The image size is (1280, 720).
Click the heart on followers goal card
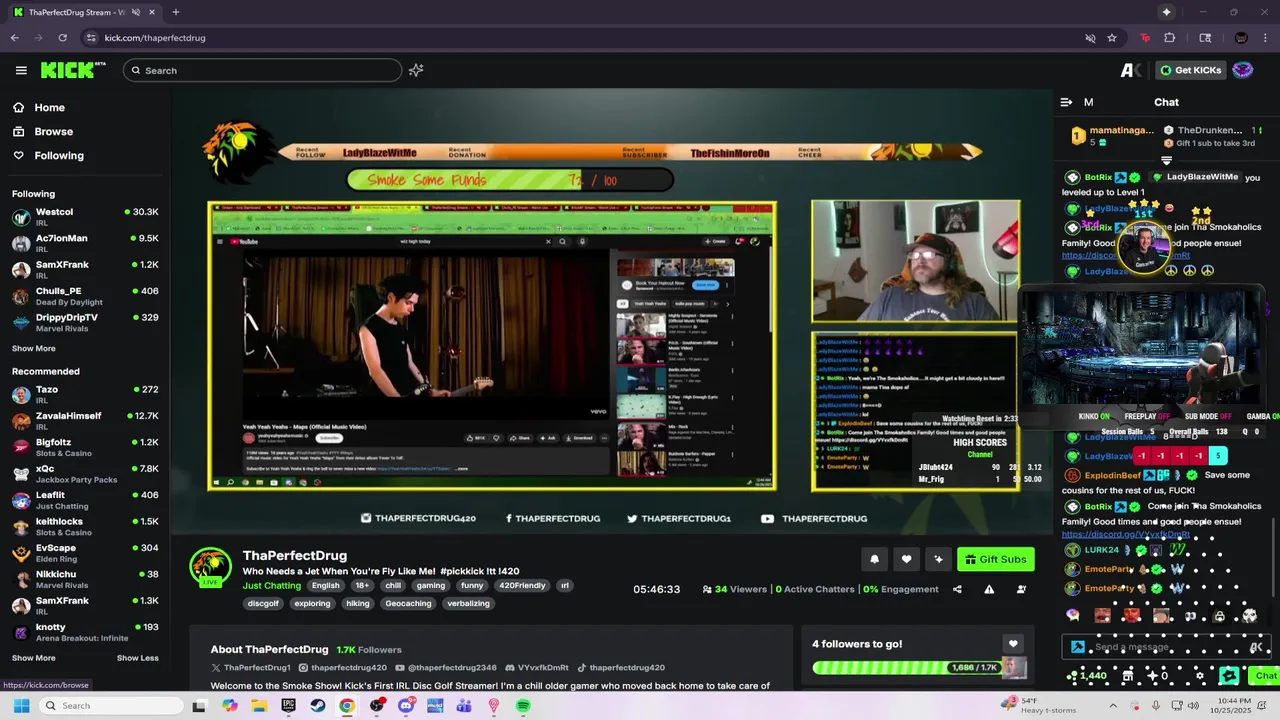coord(1013,644)
